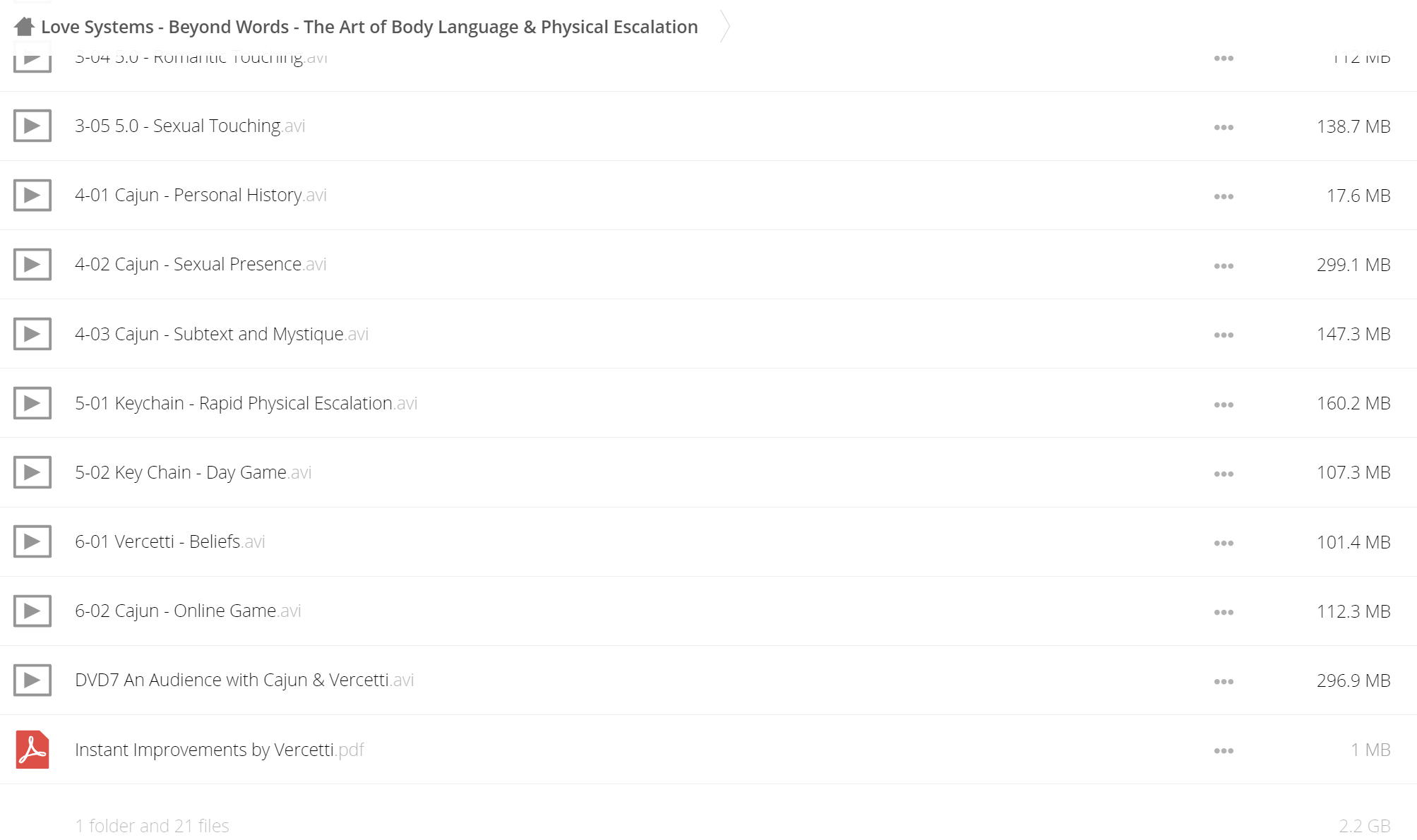1417x840 pixels.
Task: Open more options for Rapid Physical Escalation
Action: coord(1224,404)
